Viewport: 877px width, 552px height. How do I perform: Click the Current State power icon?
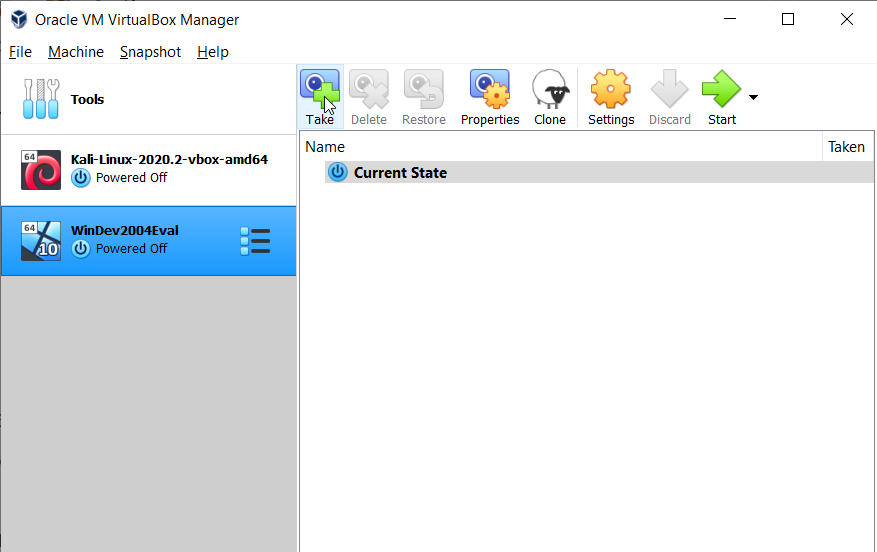tap(337, 172)
